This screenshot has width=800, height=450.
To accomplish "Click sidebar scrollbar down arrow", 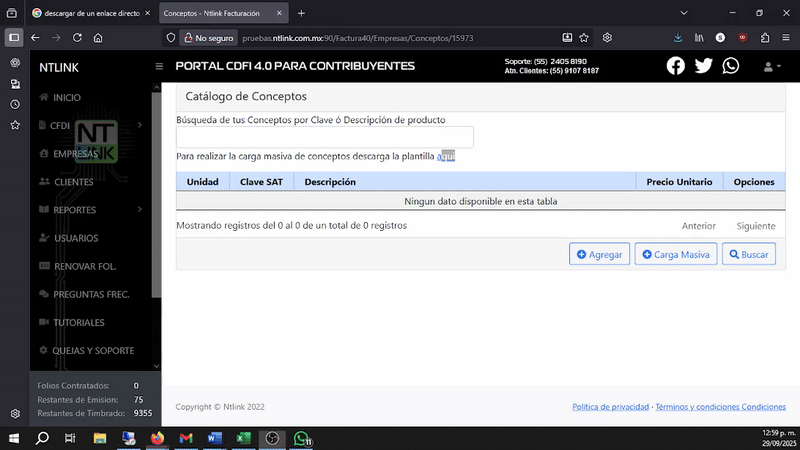I will (x=157, y=366).
